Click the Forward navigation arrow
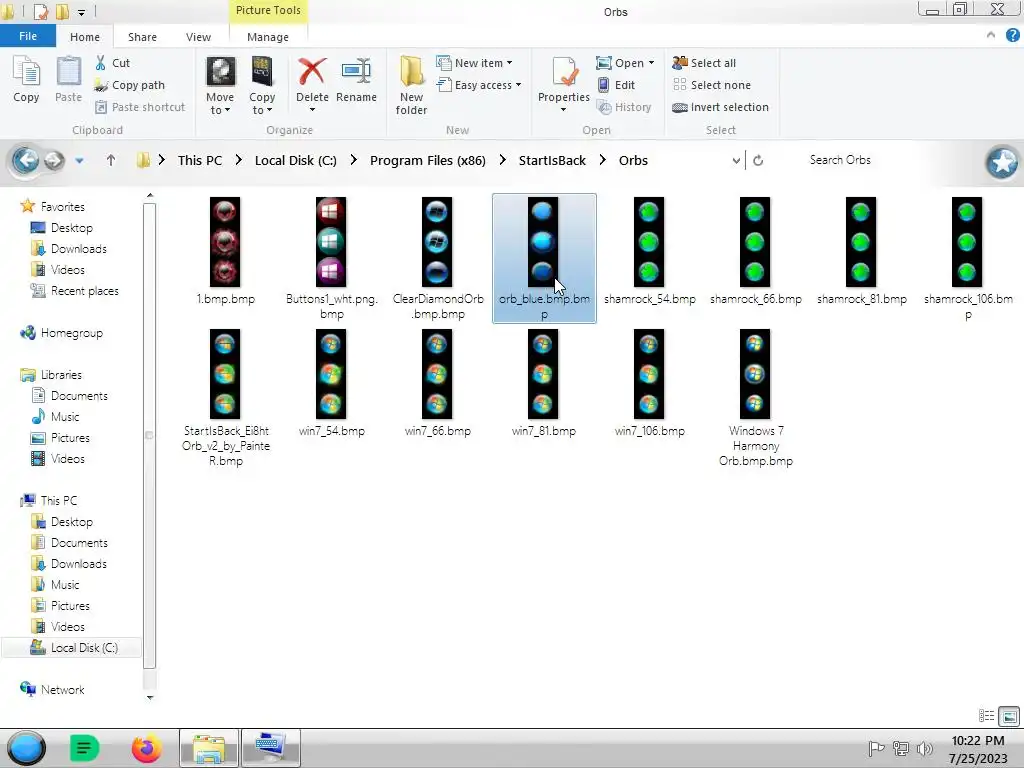The height and width of the screenshot is (768, 1024). (x=54, y=160)
